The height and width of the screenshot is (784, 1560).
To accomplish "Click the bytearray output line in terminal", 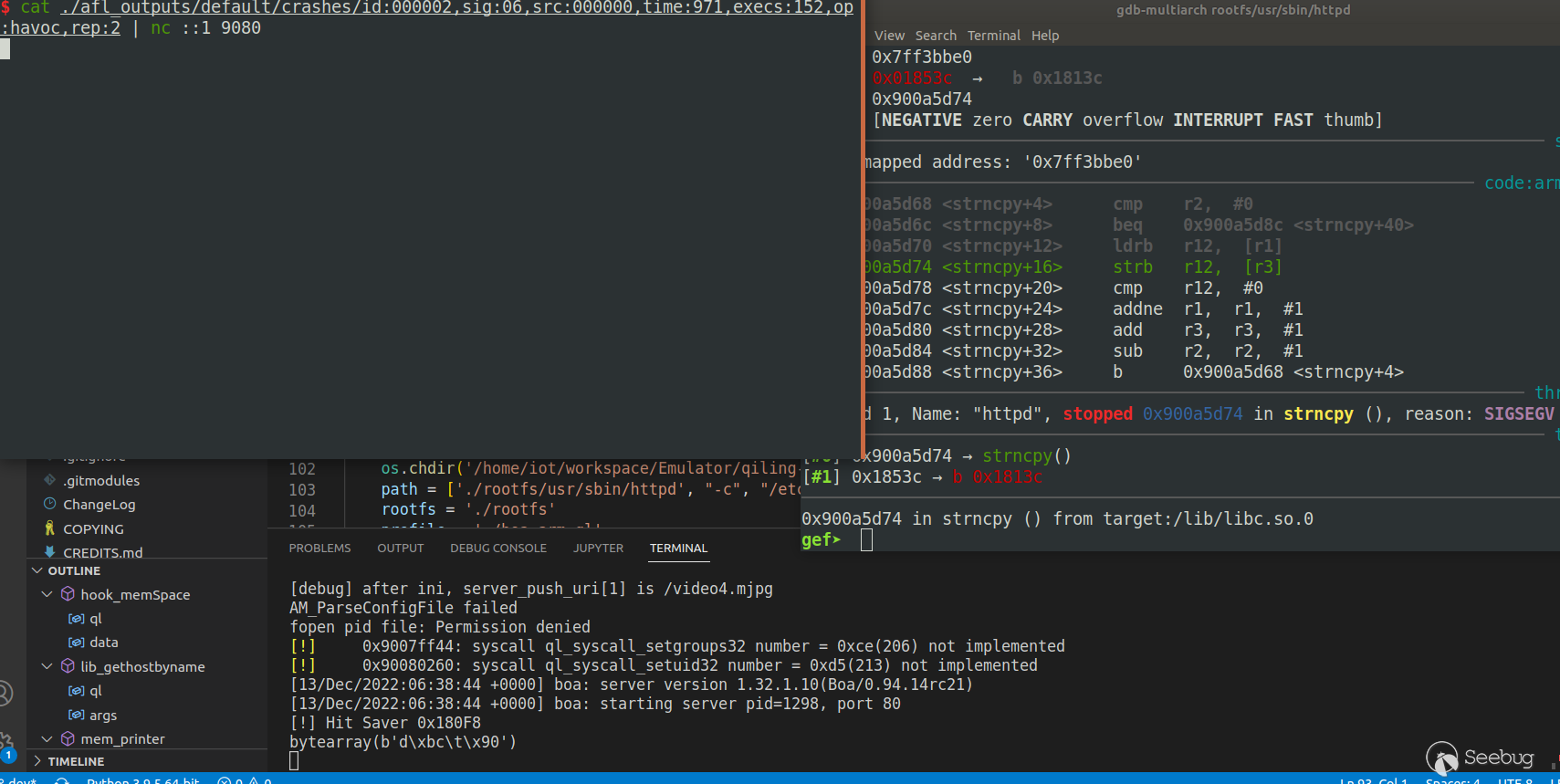I will point(403,742).
